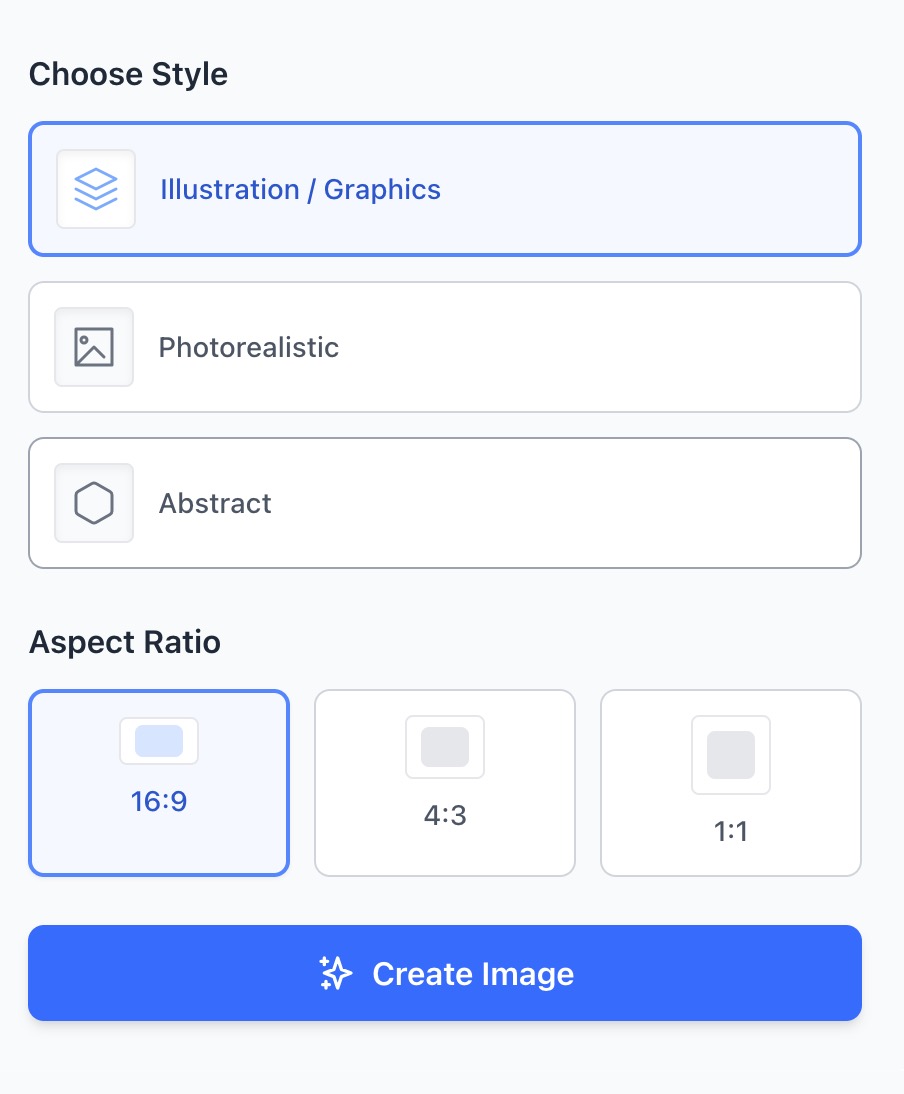The width and height of the screenshot is (904, 1094).
Task: Click the sparkle icon on Create Image button
Action: point(336,973)
